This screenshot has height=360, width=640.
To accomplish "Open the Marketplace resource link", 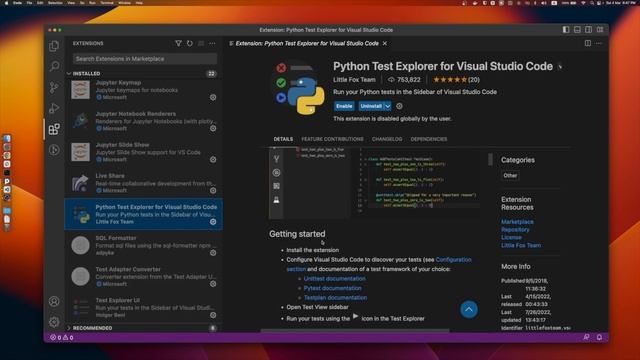I will click(x=517, y=222).
